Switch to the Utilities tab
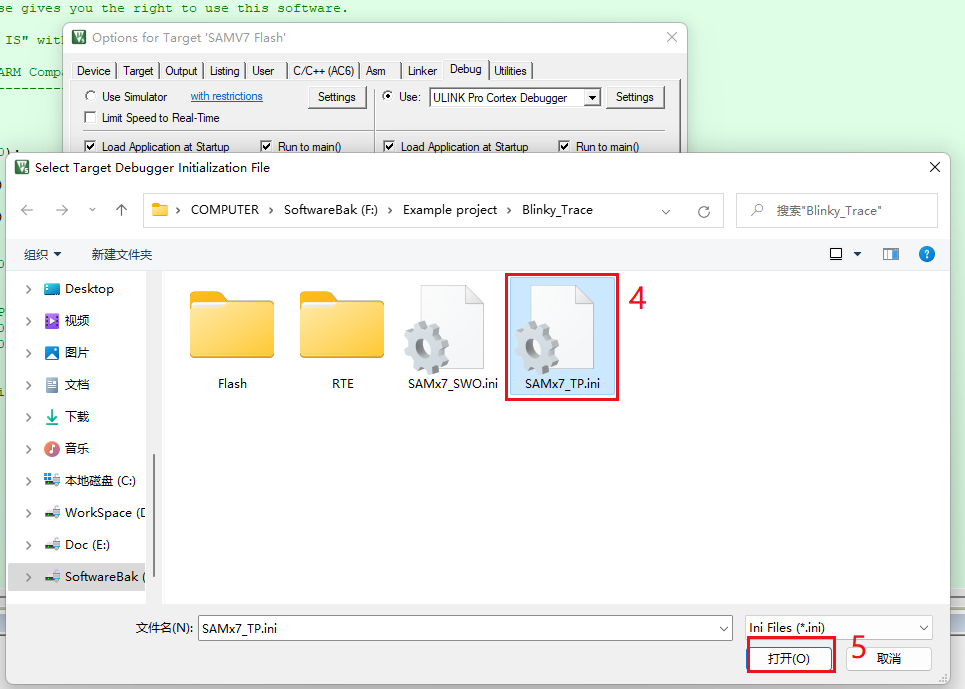The image size is (965, 689). click(x=510, y=71)
